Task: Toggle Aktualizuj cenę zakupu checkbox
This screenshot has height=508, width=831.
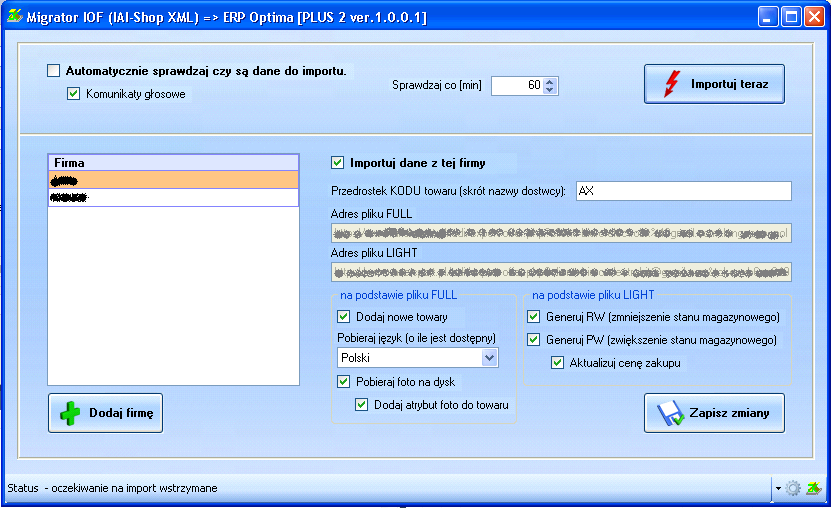Action: pyautogui.click(x=558, y=363)
